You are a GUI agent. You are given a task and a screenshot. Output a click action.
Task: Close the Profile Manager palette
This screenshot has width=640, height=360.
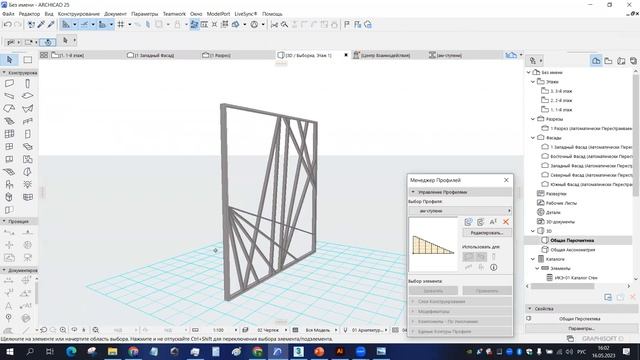[x=506, y=180]
